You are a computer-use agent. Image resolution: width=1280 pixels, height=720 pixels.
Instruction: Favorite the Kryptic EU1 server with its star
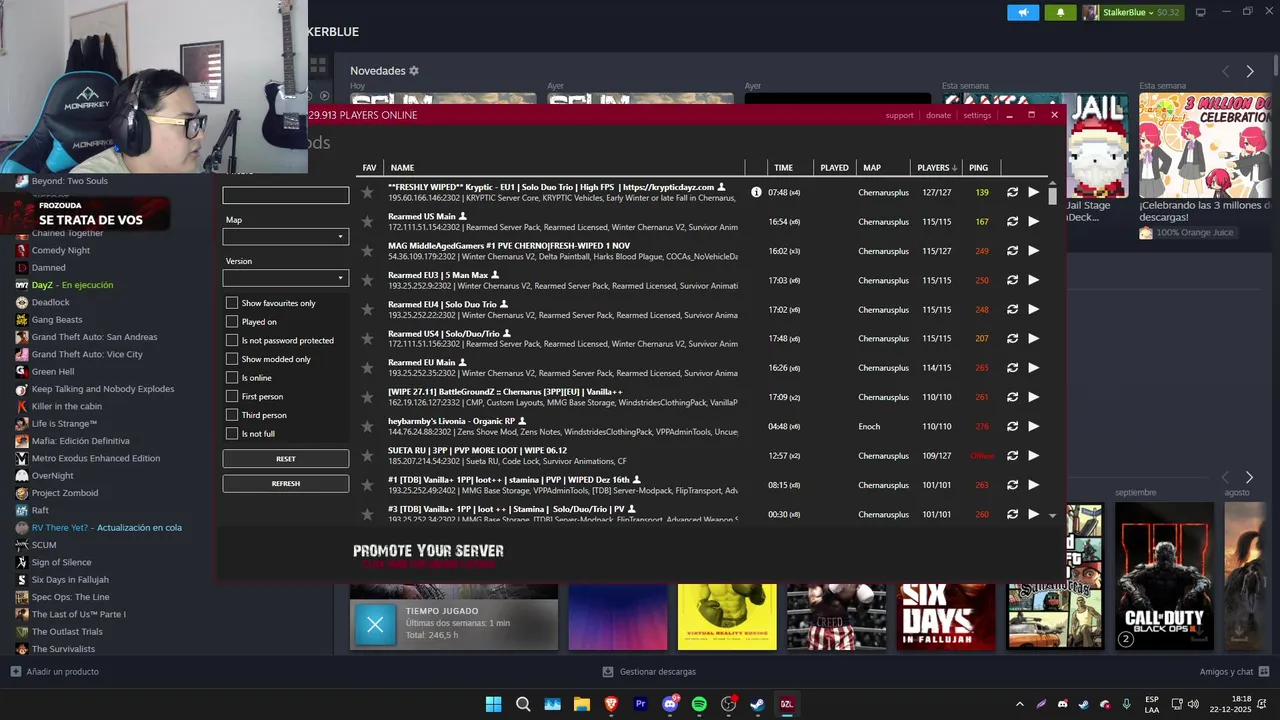(x=367, y=192)
